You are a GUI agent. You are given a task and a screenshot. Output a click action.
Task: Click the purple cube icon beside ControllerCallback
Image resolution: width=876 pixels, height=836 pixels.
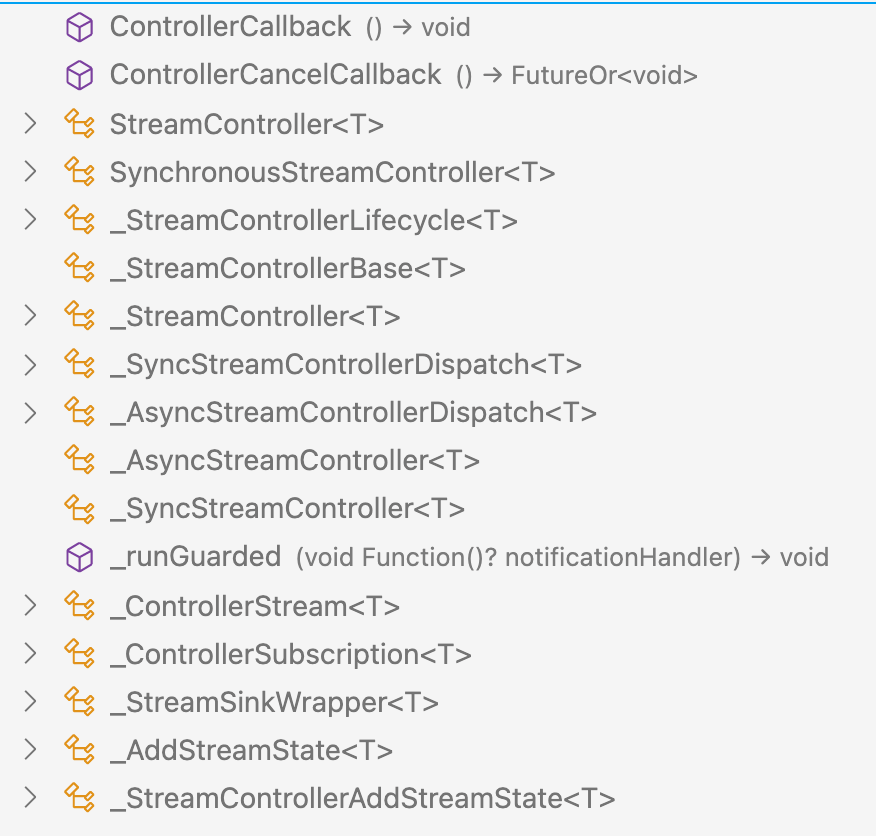pyautogui.click(x=79, y=27)
